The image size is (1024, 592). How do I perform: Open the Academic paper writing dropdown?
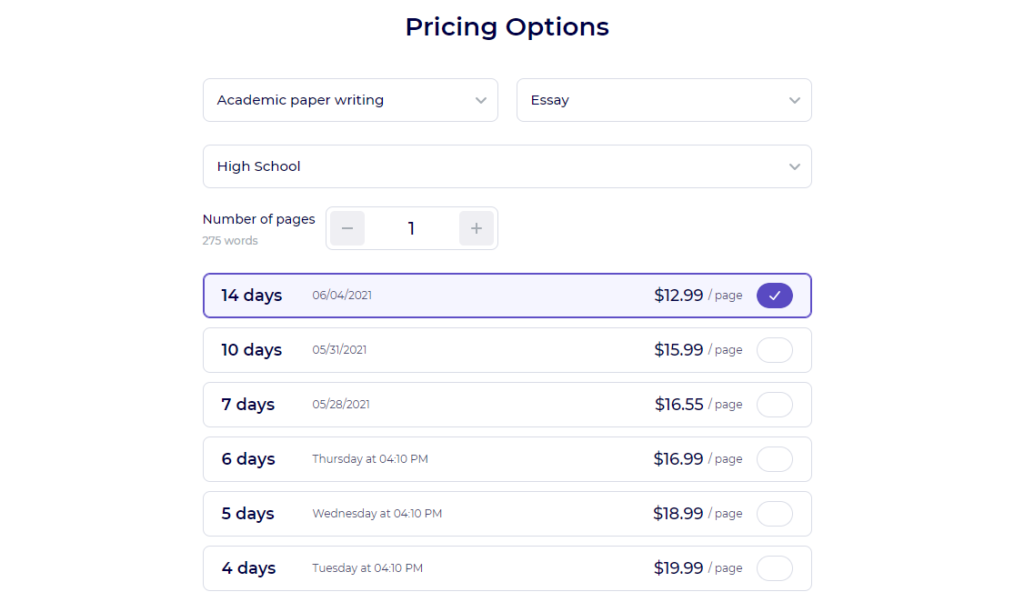[350, 100]
